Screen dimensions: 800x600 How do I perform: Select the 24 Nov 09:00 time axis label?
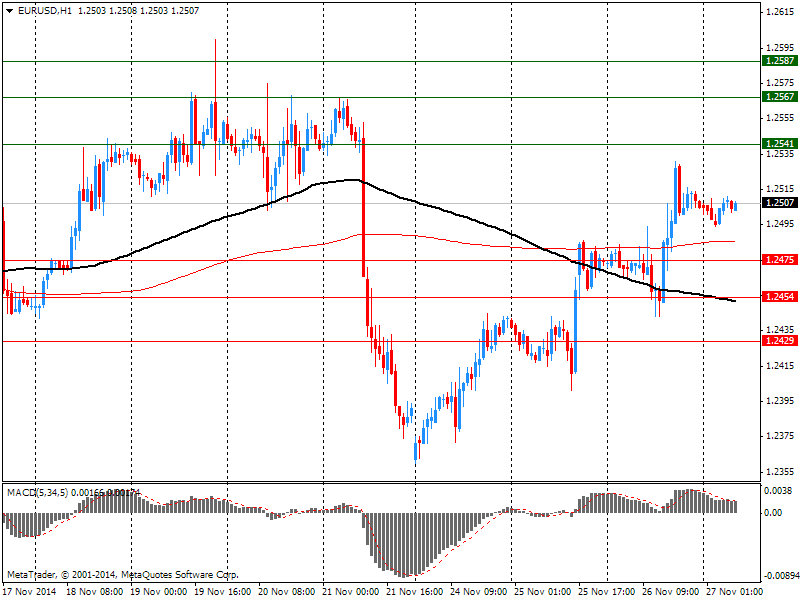477,592
